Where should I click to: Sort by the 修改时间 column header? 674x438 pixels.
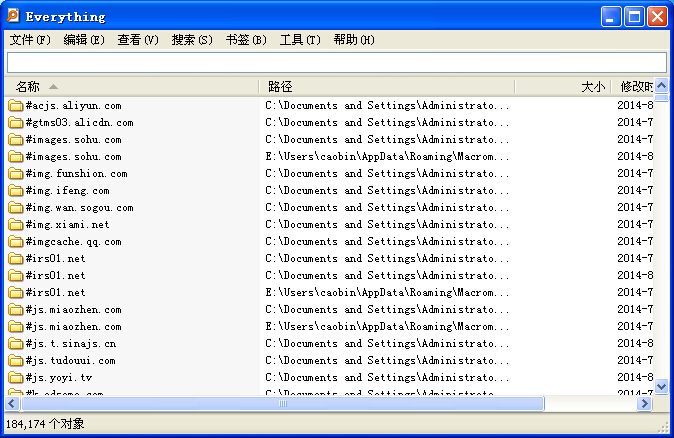pos(632,87)
